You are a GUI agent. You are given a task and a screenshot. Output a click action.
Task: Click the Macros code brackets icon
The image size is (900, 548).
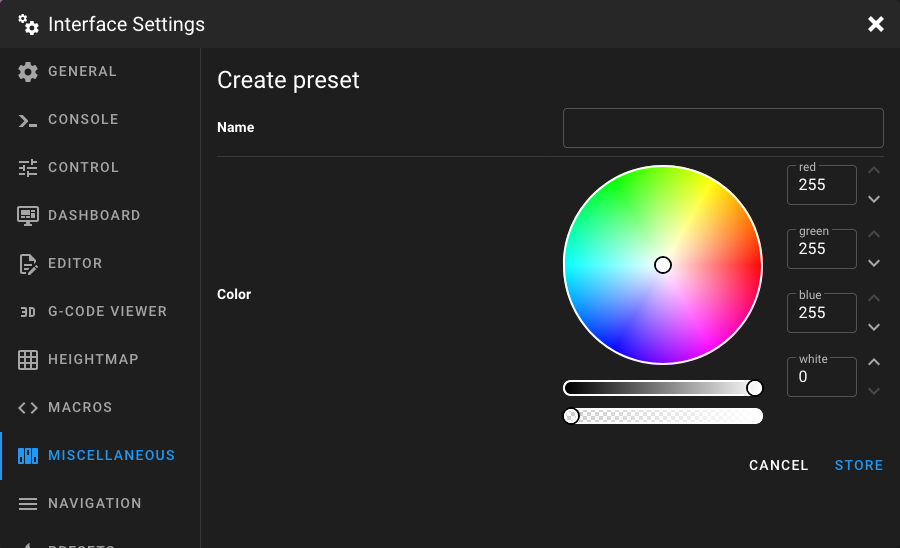[28, 408]
